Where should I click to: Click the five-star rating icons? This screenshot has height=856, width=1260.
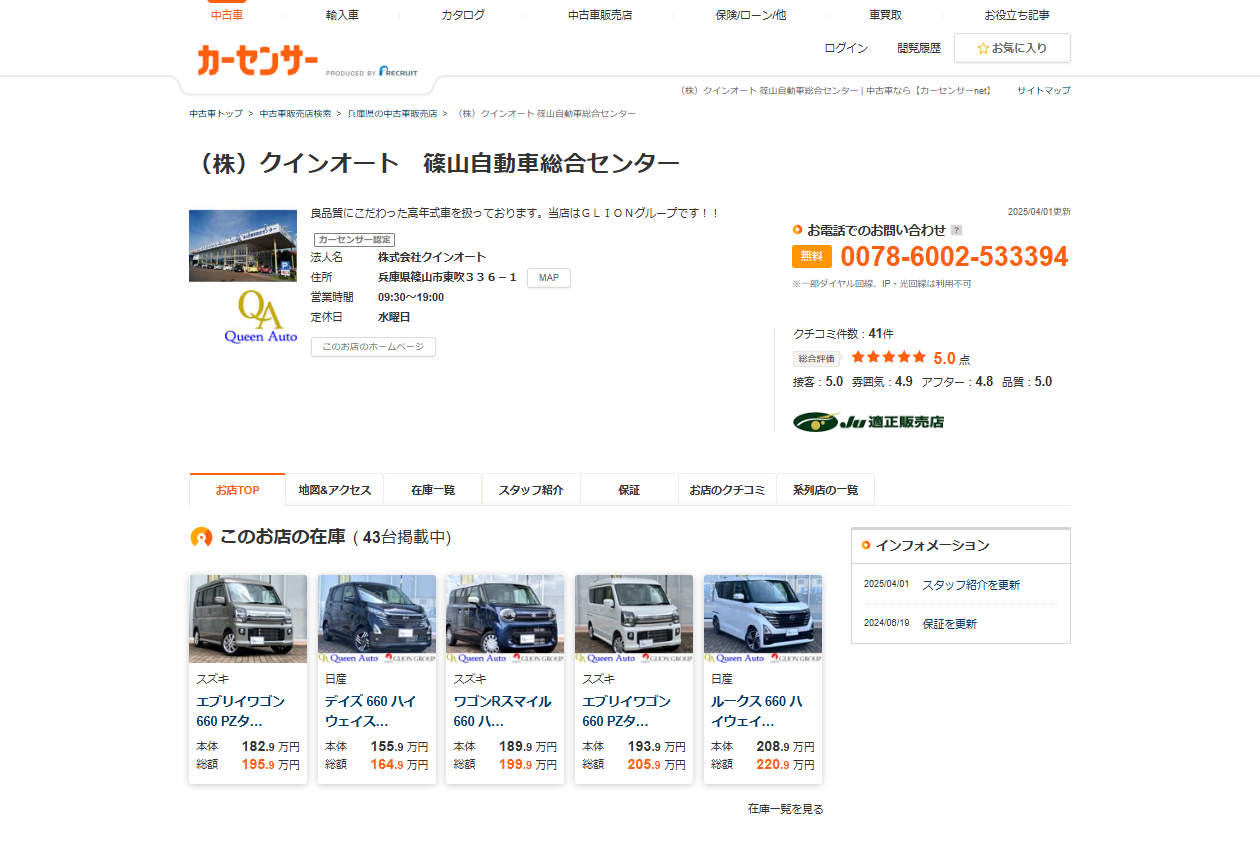pos(889,357)
